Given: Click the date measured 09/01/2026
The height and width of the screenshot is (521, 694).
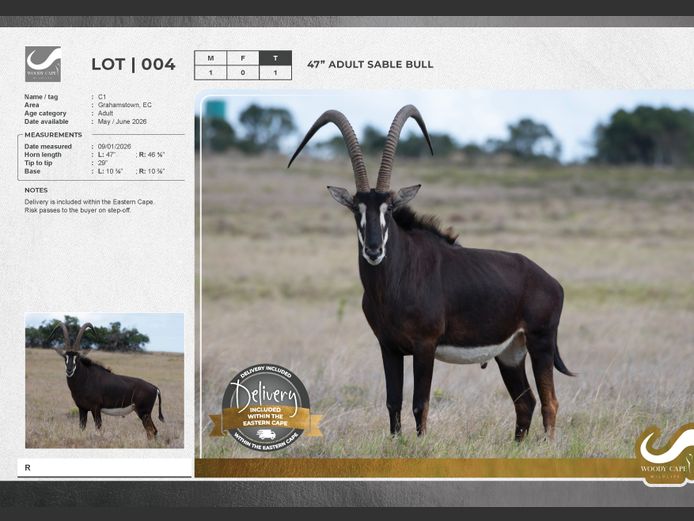Looking at the screenshot, I should click(x=114, y=146).
